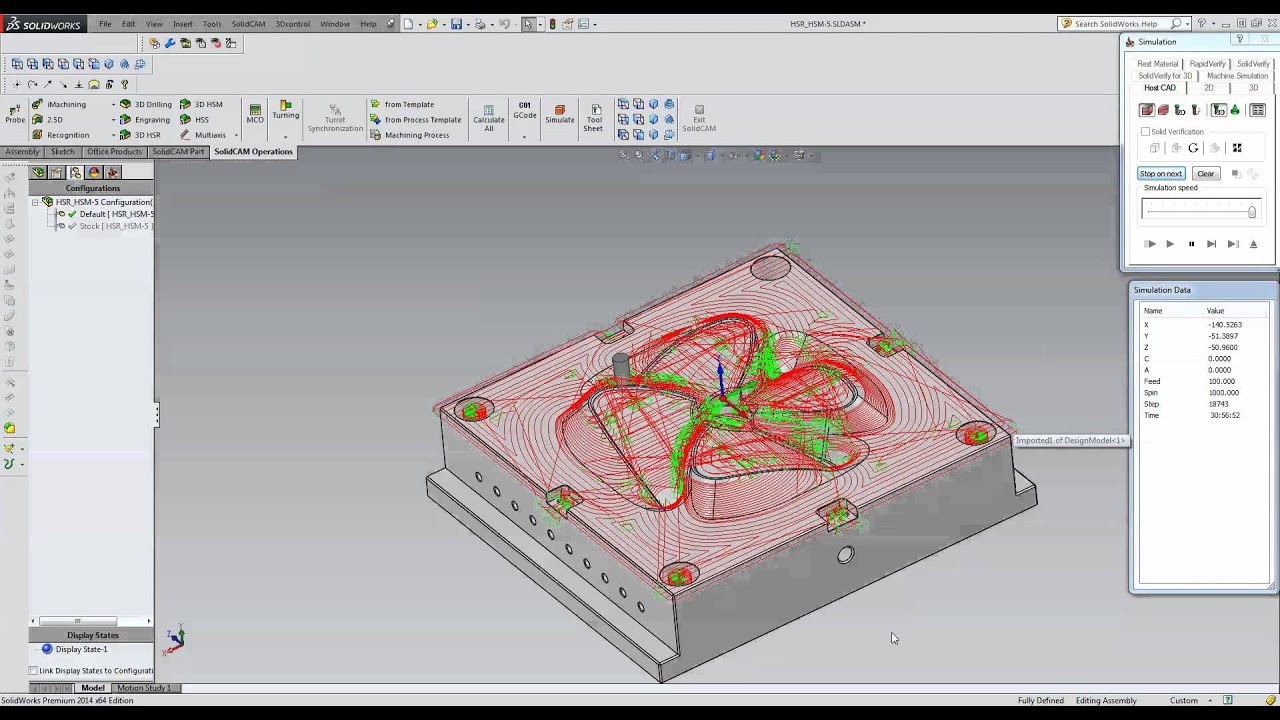
Task: Open Machining Process
Action: click(410, 135)
